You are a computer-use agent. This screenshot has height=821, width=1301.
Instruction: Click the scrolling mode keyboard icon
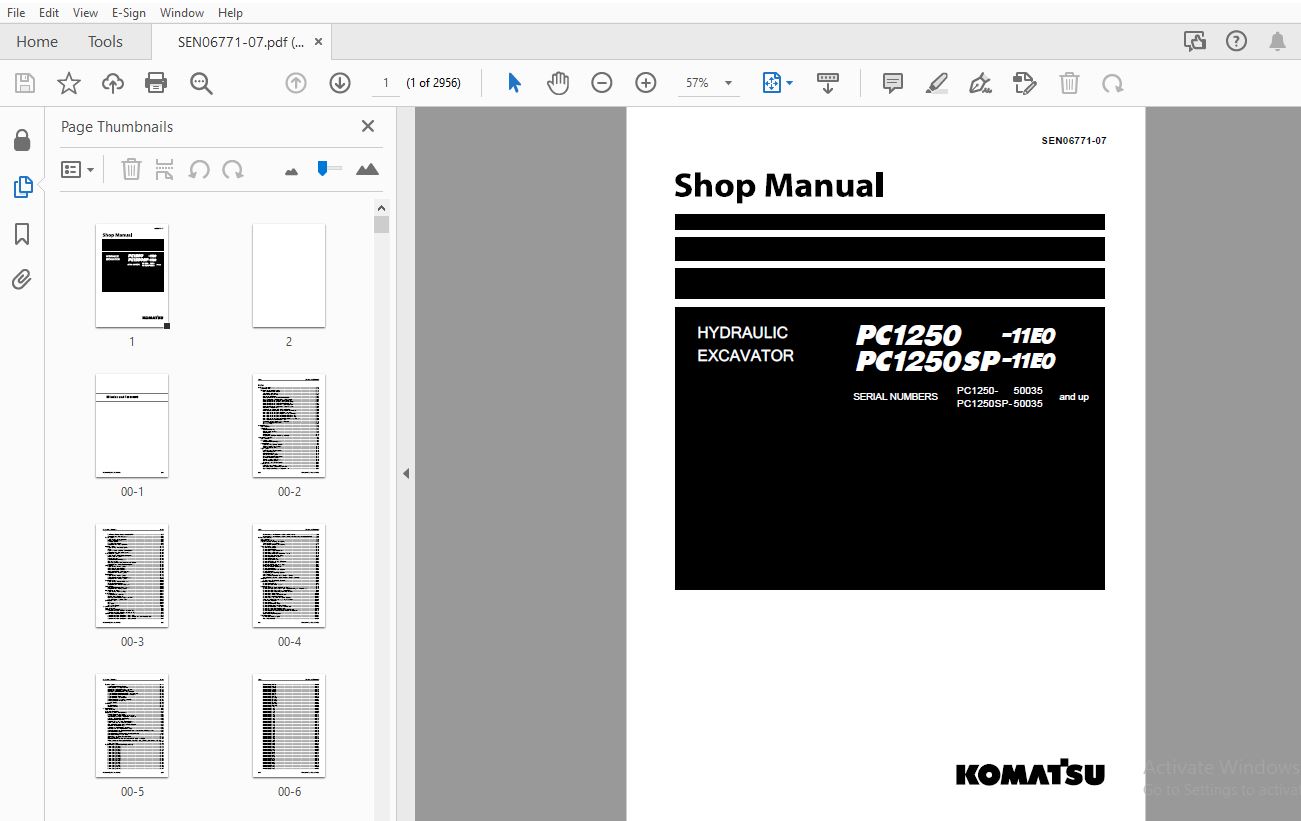pos(827,83)
